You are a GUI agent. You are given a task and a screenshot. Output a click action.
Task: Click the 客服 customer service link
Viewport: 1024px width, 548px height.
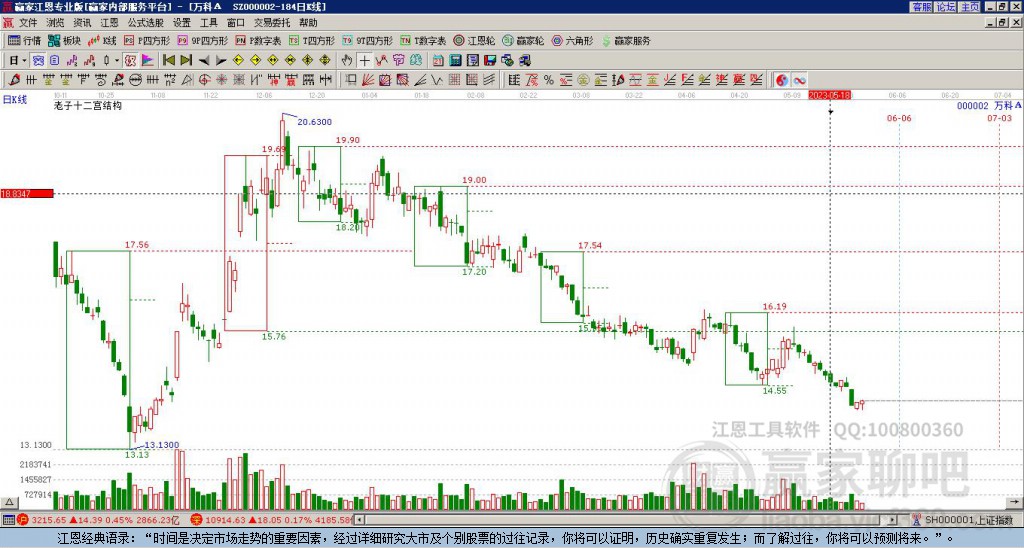click(922, 7)
